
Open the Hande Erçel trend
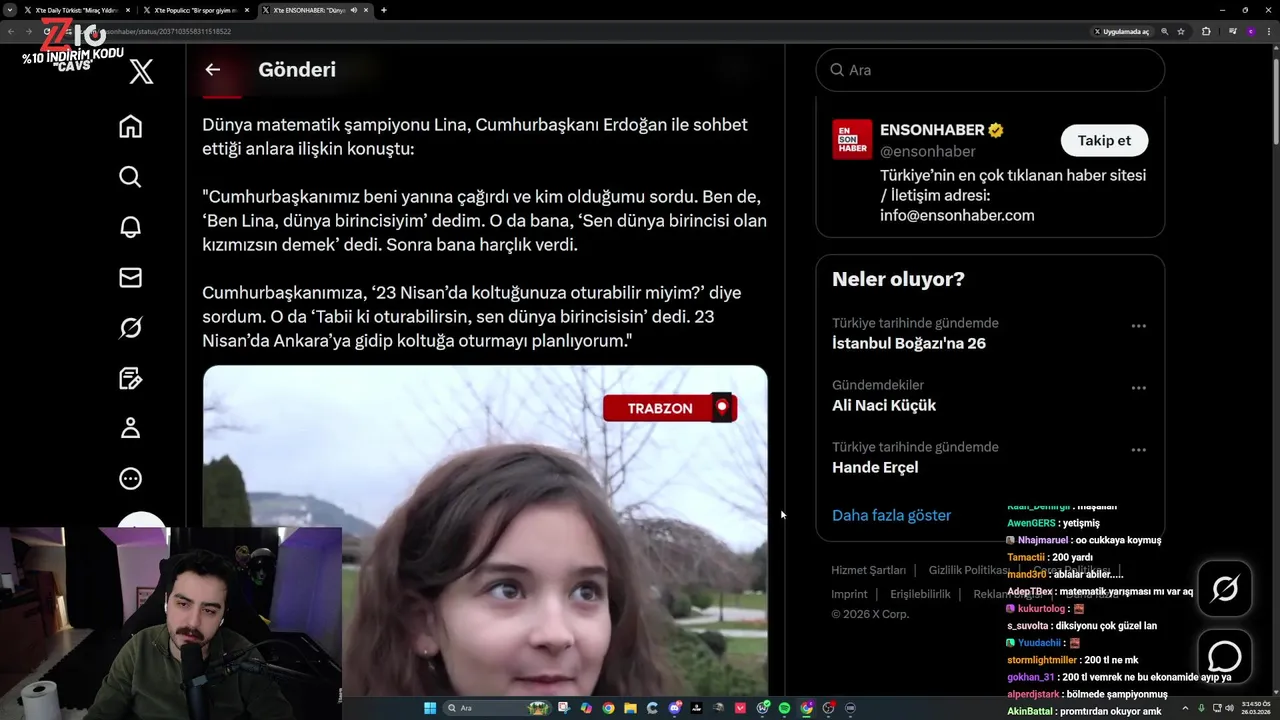pyautogui.click(x=875, y=467)
